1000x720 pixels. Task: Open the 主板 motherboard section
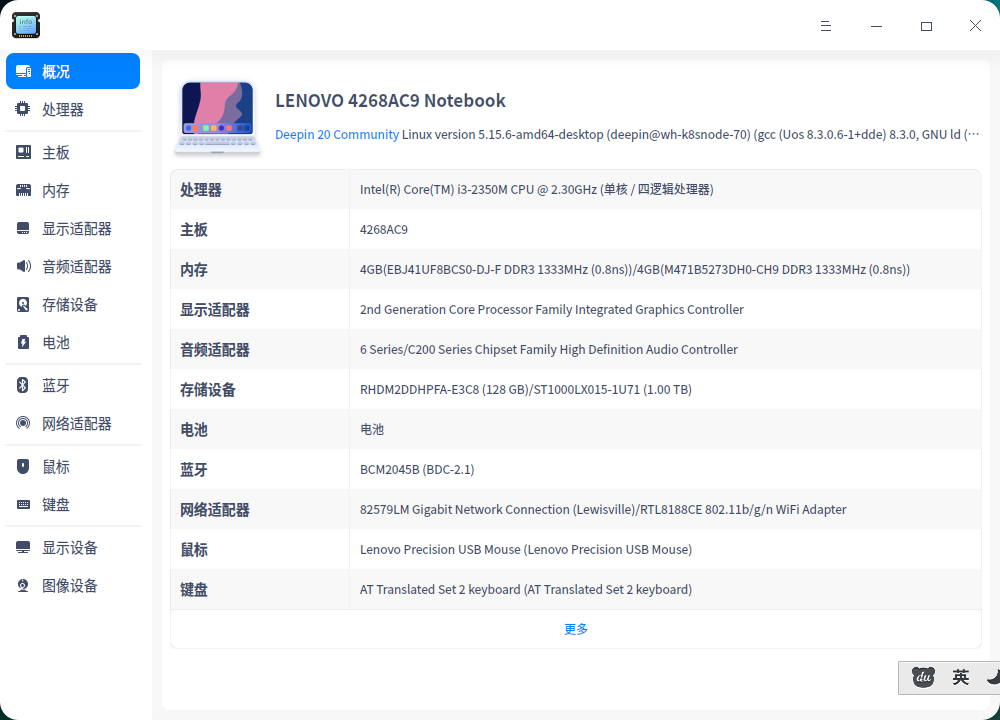(x=73, y=152)
